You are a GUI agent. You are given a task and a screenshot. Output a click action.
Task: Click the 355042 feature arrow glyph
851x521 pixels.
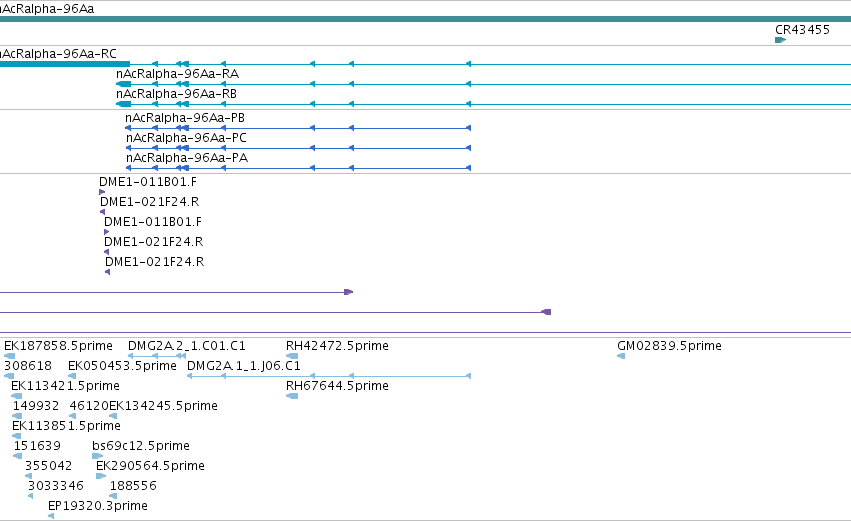pos(28,476)
